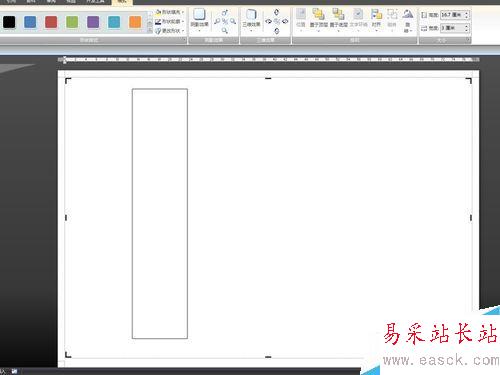Open the Shadow Effects (阴影效果) gallery
Image resolution: width=500 pixels, height=375 pixels.
[x=199, y=19]
